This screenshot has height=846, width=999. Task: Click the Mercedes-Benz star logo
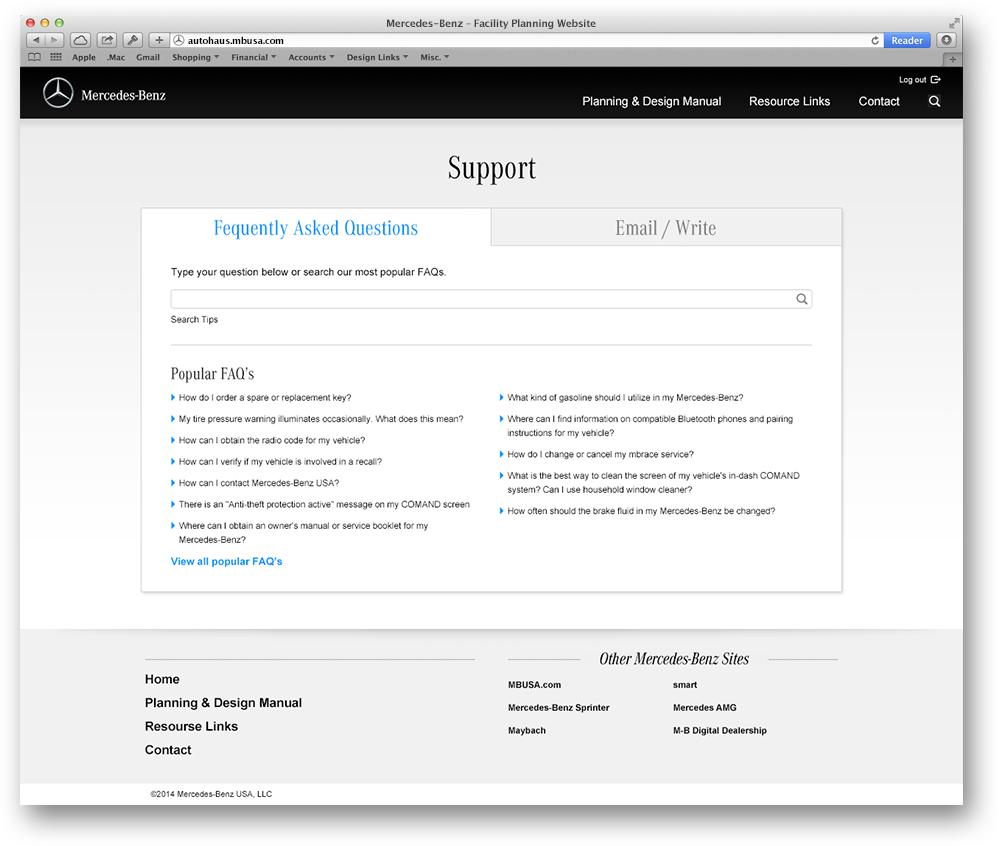point(58,93)
